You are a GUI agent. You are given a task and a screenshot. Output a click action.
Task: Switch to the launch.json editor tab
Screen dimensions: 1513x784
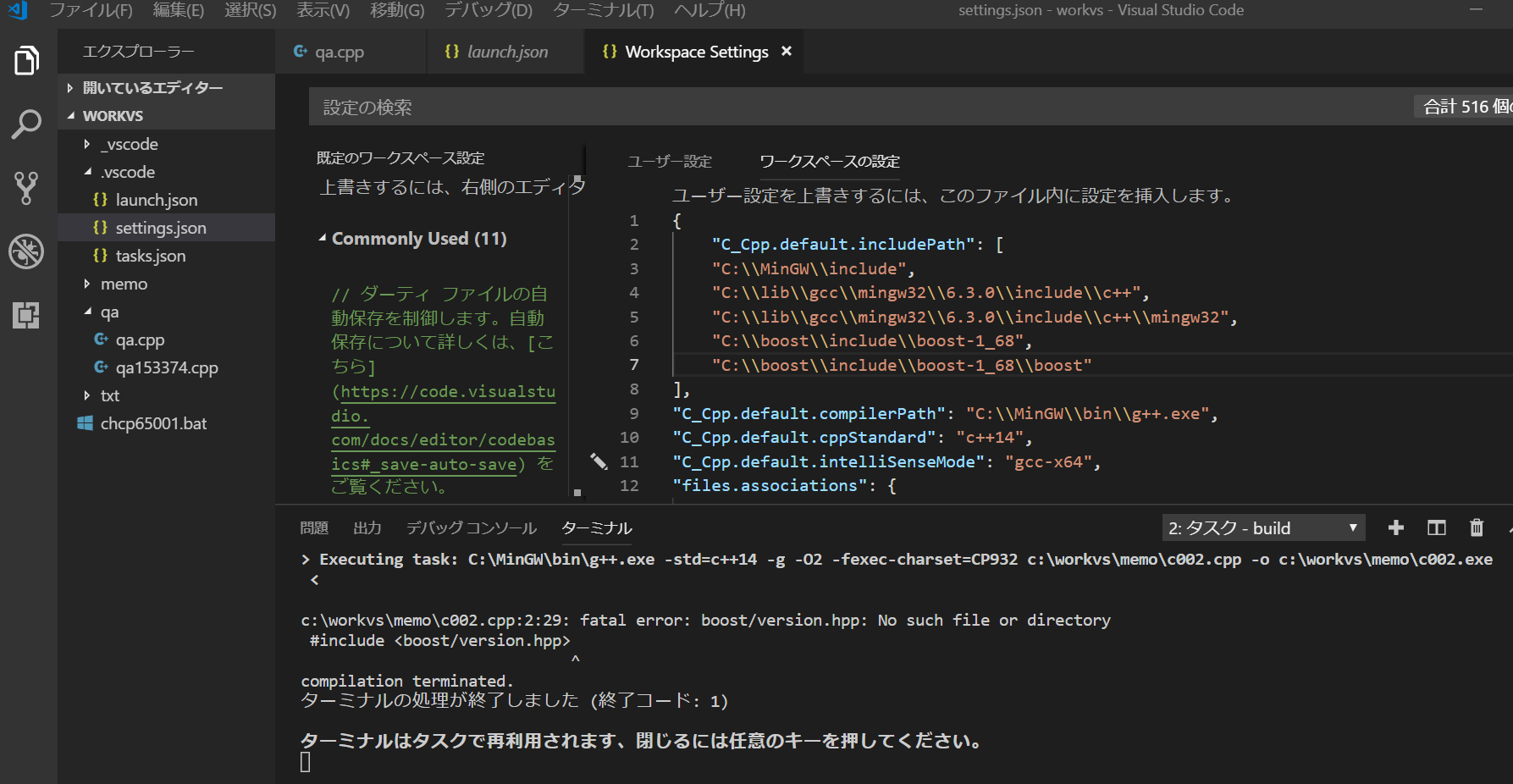pyautogui.click(x=506, y=52)
